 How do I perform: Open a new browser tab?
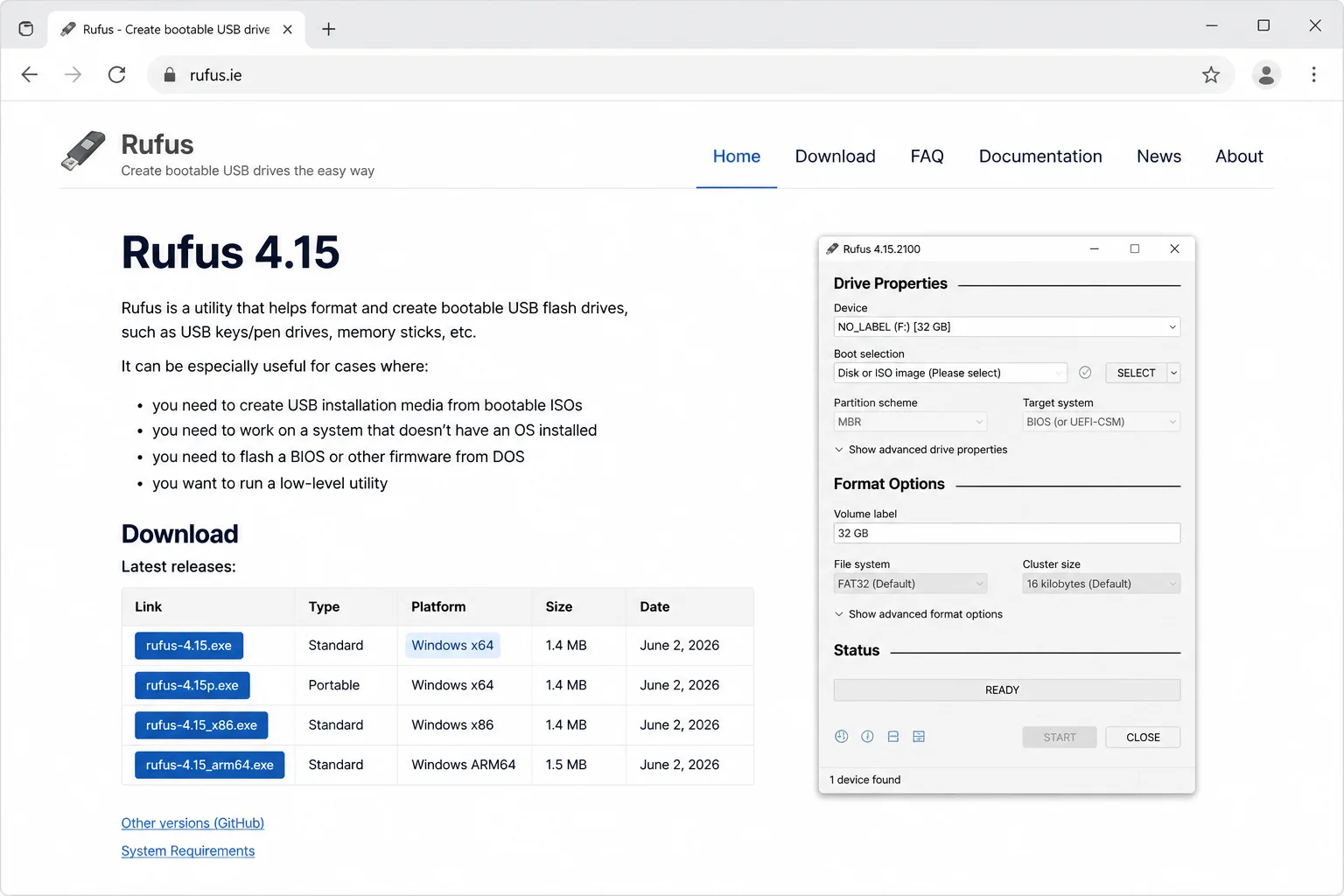click(x=328, y=29)
